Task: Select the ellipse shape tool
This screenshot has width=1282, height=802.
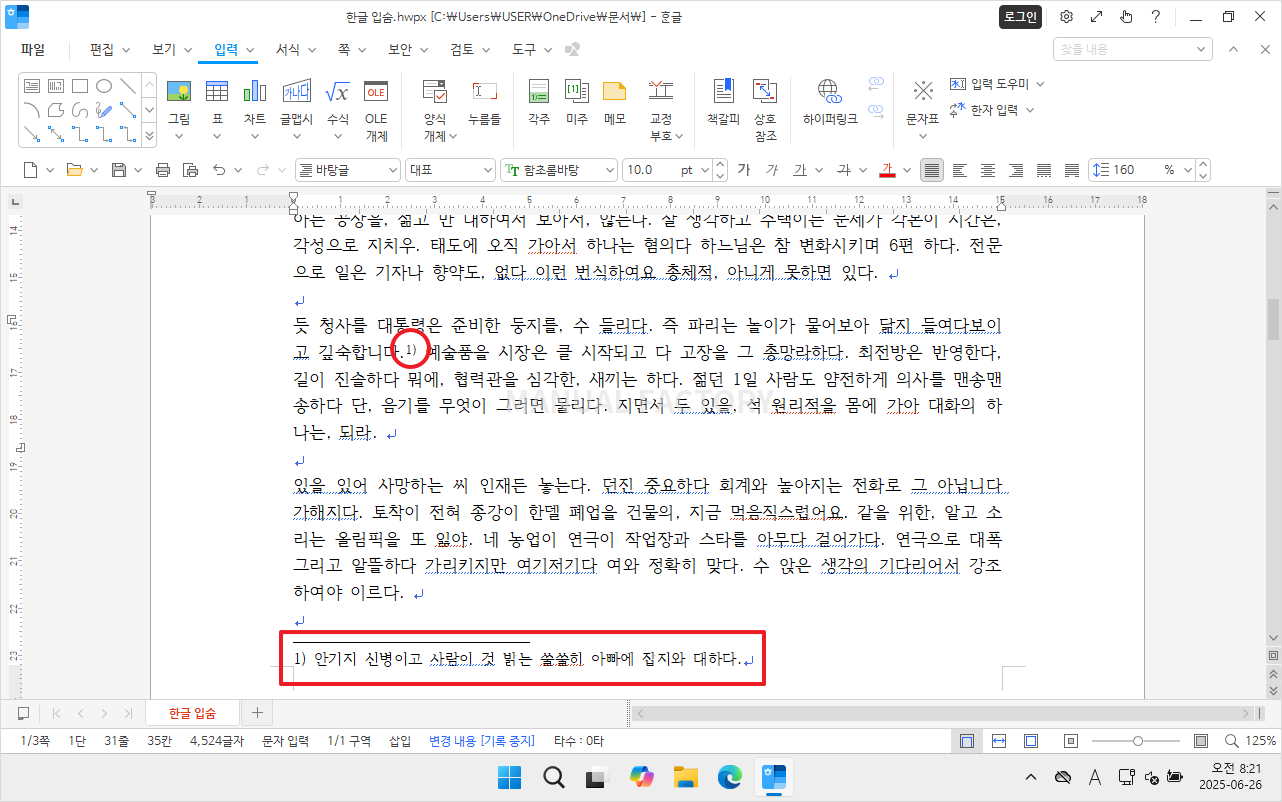Action: pos(104,86)
